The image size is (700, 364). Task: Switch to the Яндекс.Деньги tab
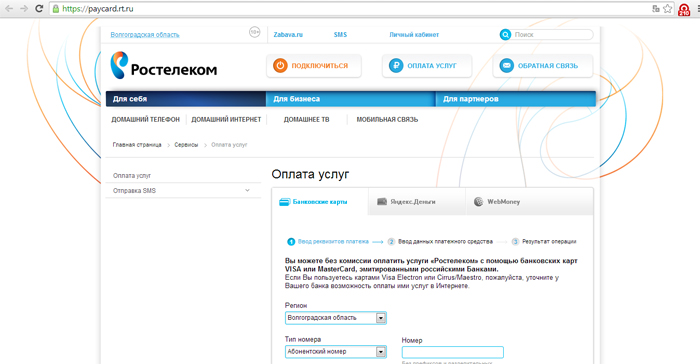[x=417, y=202]
